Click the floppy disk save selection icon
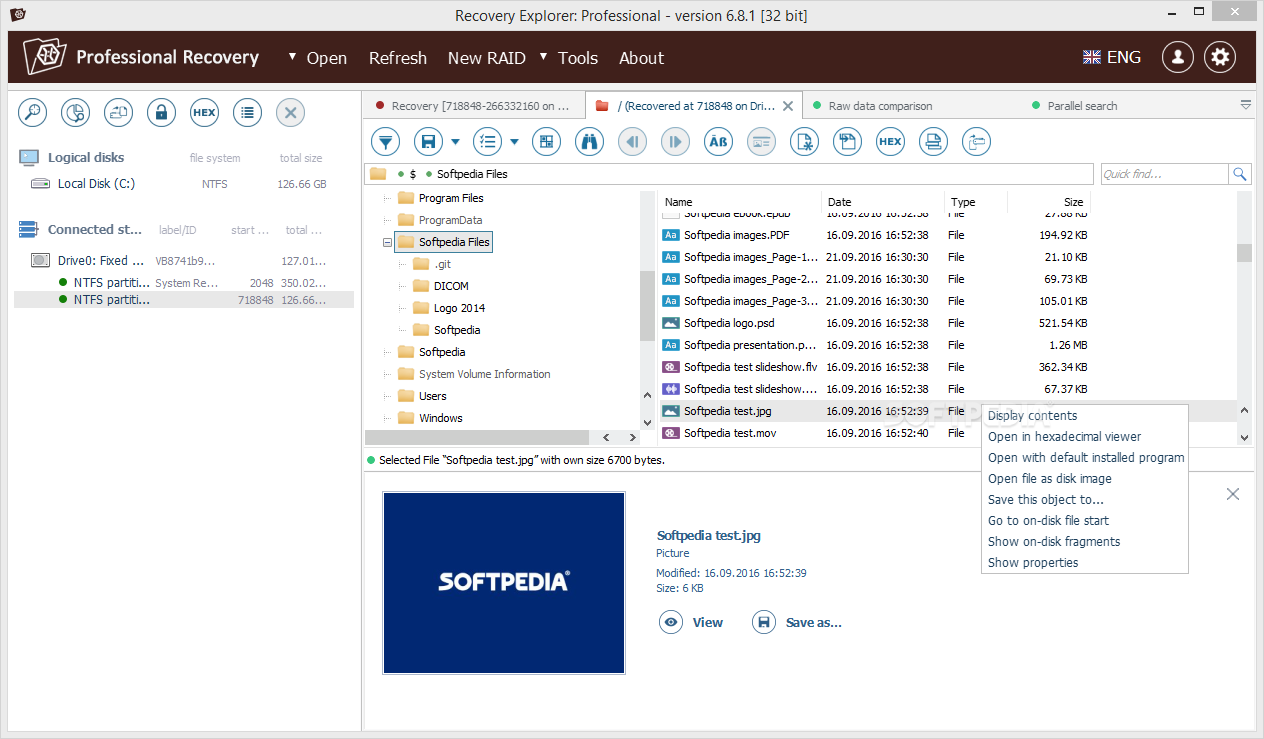Viewport: 1264px width, 739px height. coord(428,142)
